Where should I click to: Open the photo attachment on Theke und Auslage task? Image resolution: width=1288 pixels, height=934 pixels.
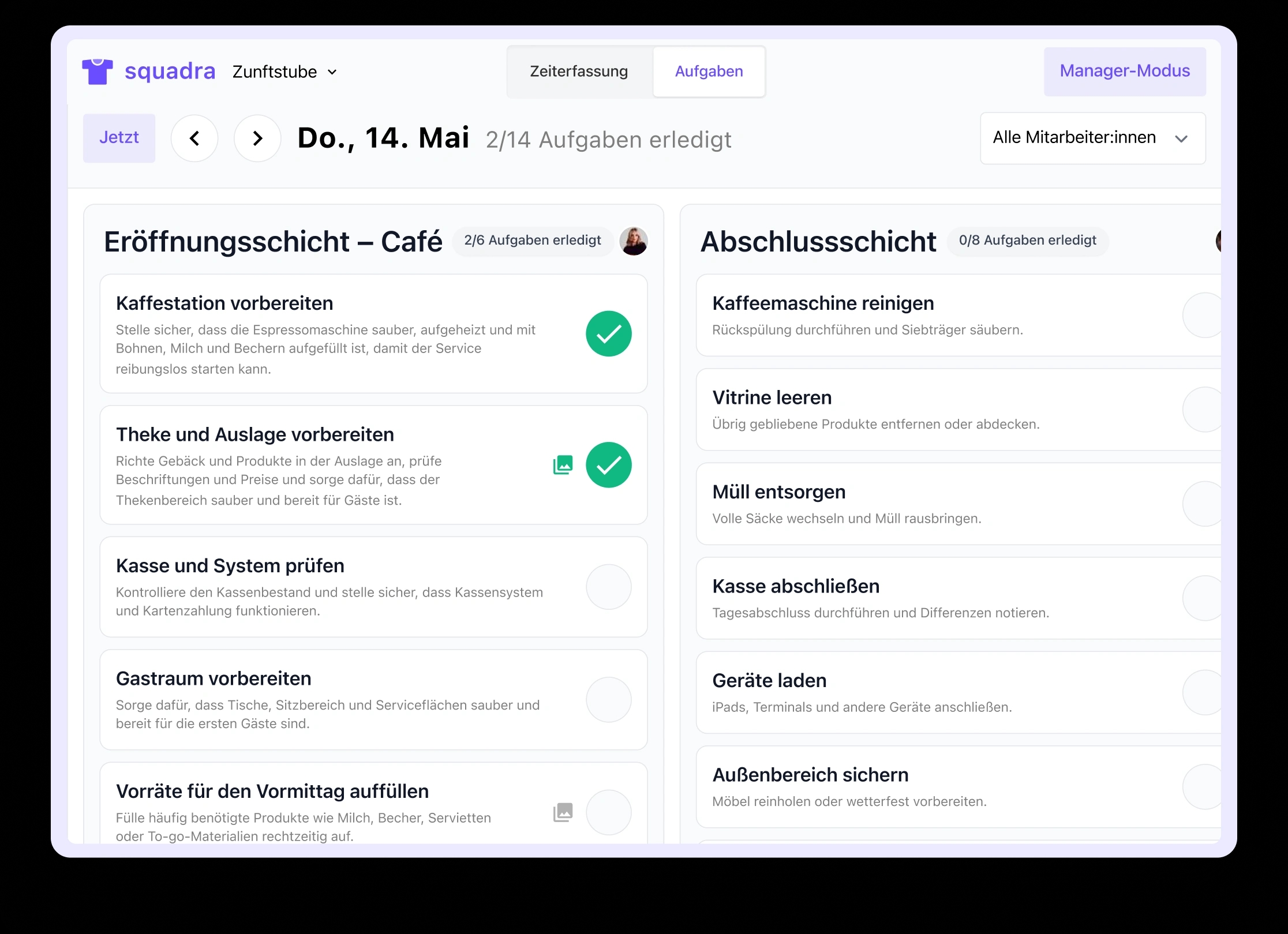[x=563, y=465]
